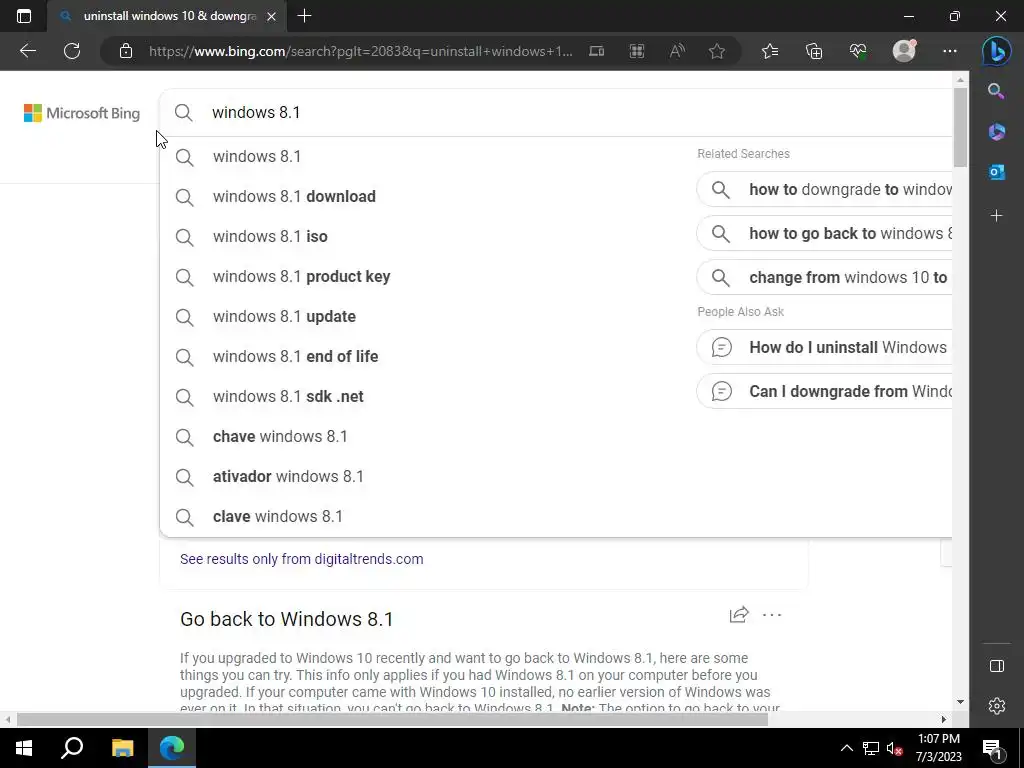Image resolution: width=1024 pixels, height=768 pixels.
Task: Open the network tray icon
Action: tap(871, 748)
